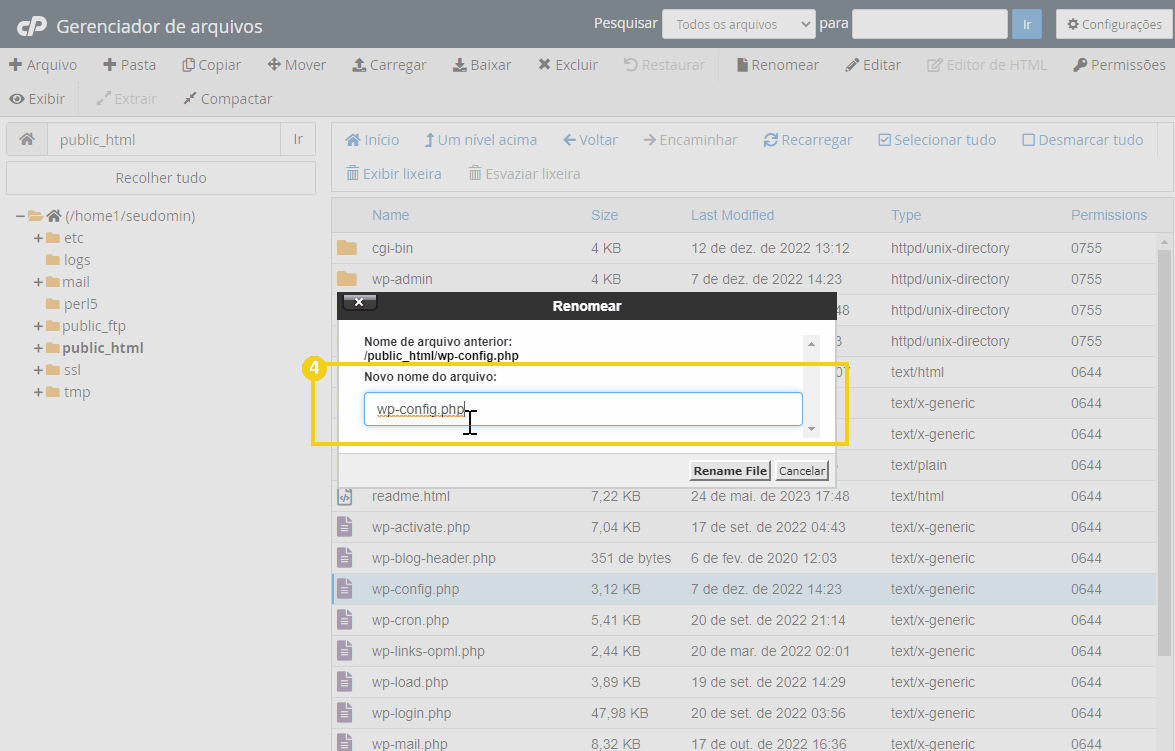Click the rename dialog scroll down arrow

tap(811, 429)
